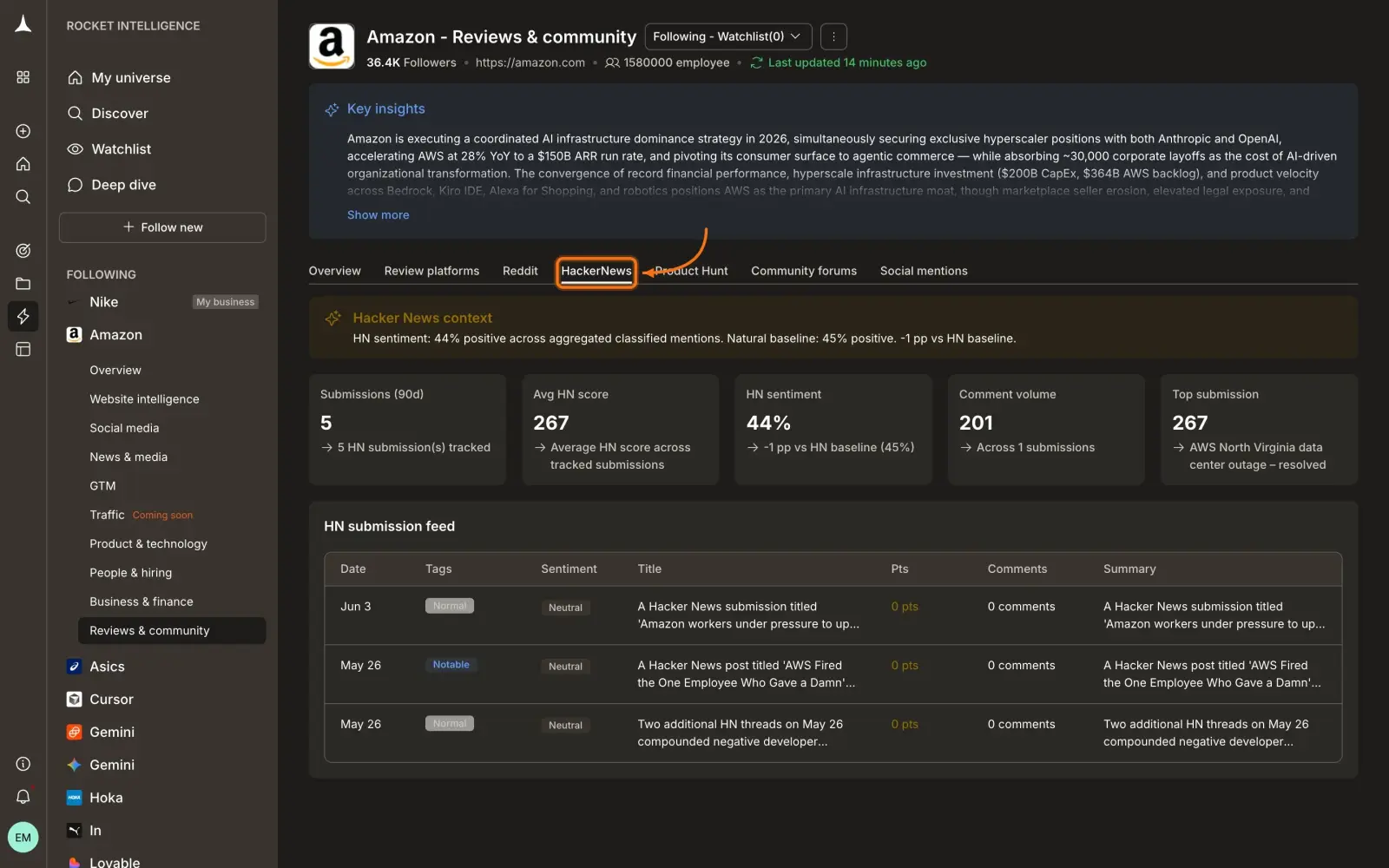The width and height of the screenshot is (1389, 868).
Task: Select the HackerNews tab
Action: click(x=596, y=272)
